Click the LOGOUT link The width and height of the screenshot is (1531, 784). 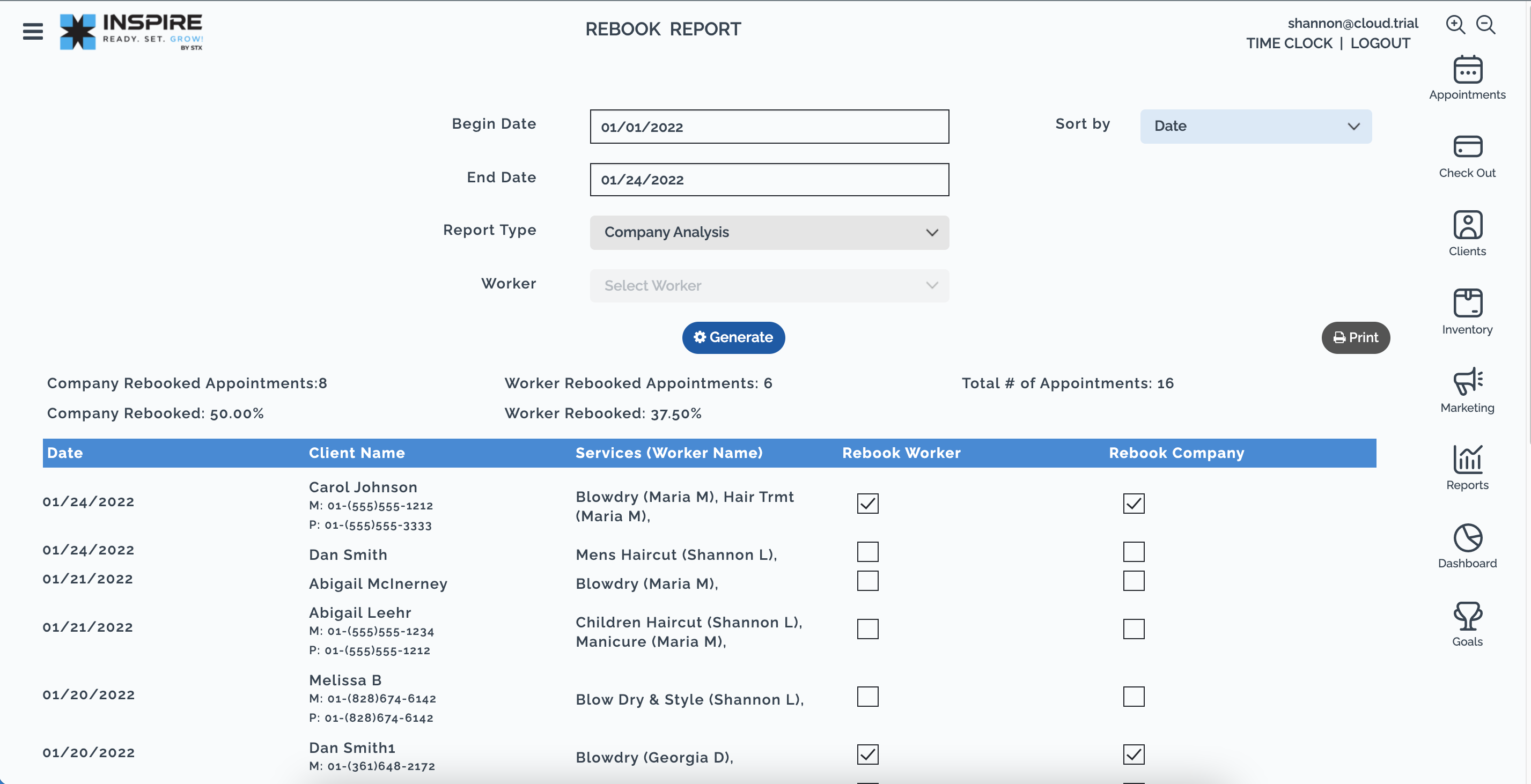tap(1380, 43)
